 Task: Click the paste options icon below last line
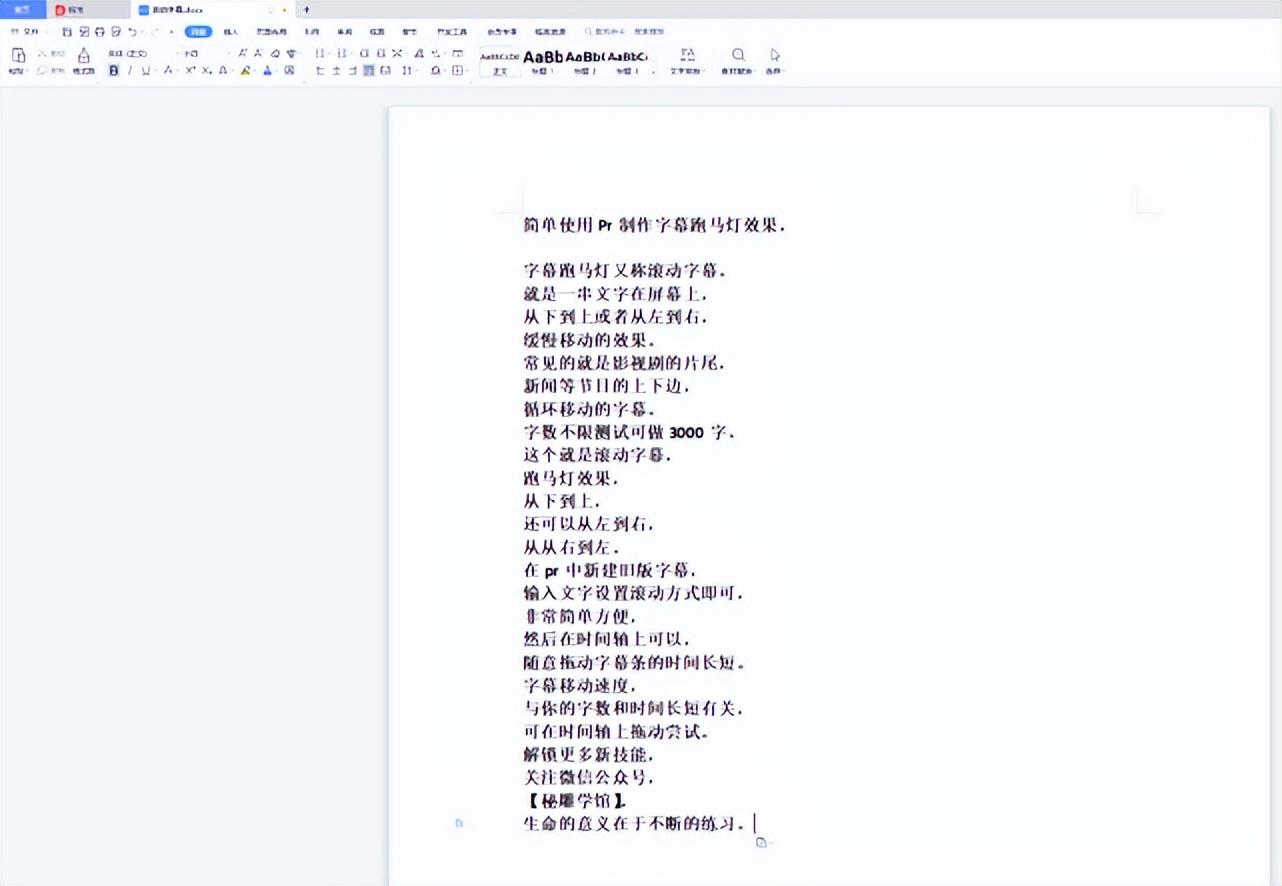pos(762,843)
